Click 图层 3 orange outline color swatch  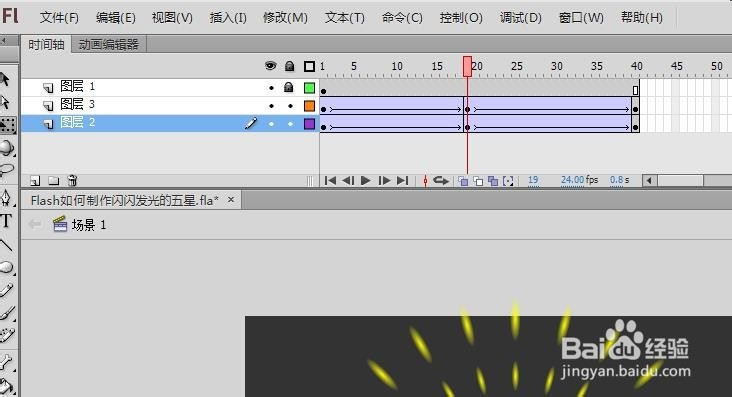[x=309, y=106]
